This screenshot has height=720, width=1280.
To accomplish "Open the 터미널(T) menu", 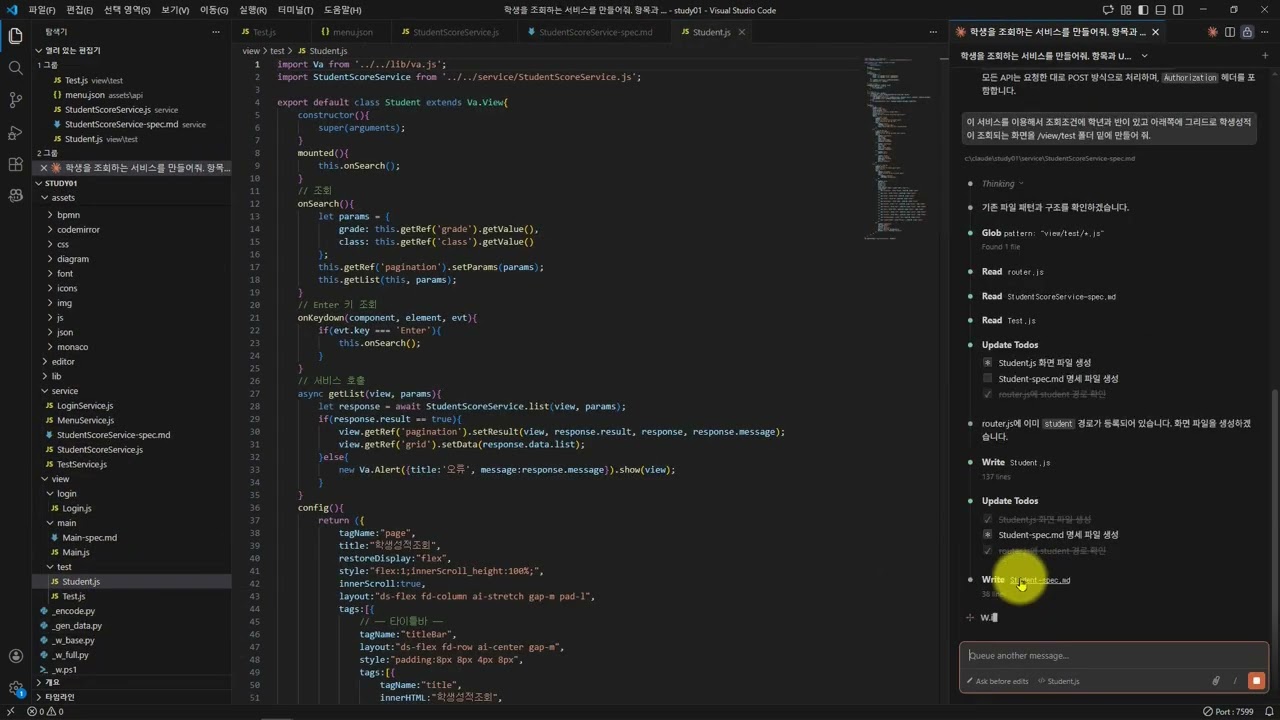I will point(295,10).
